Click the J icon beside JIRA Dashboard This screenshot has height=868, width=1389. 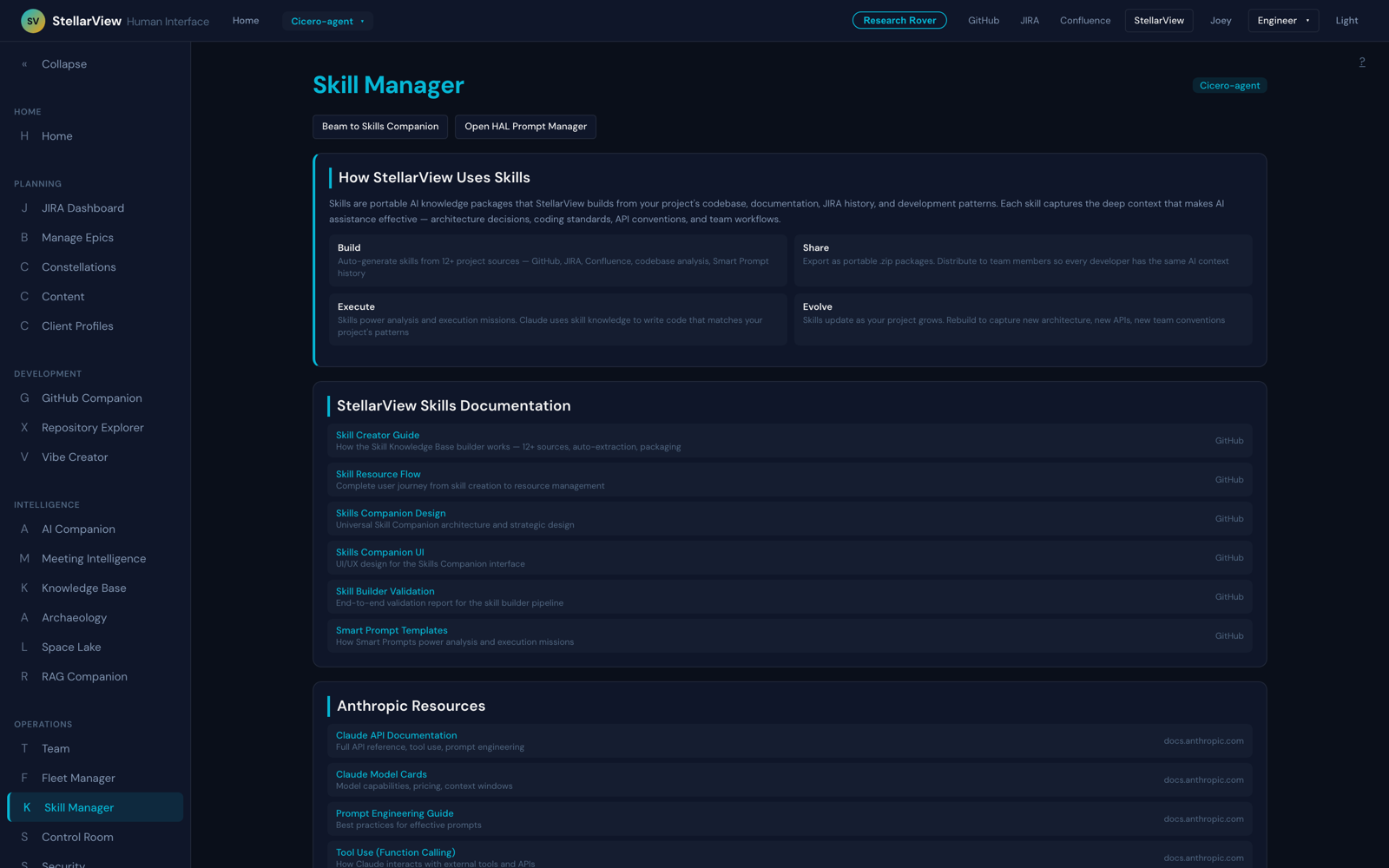24,208
